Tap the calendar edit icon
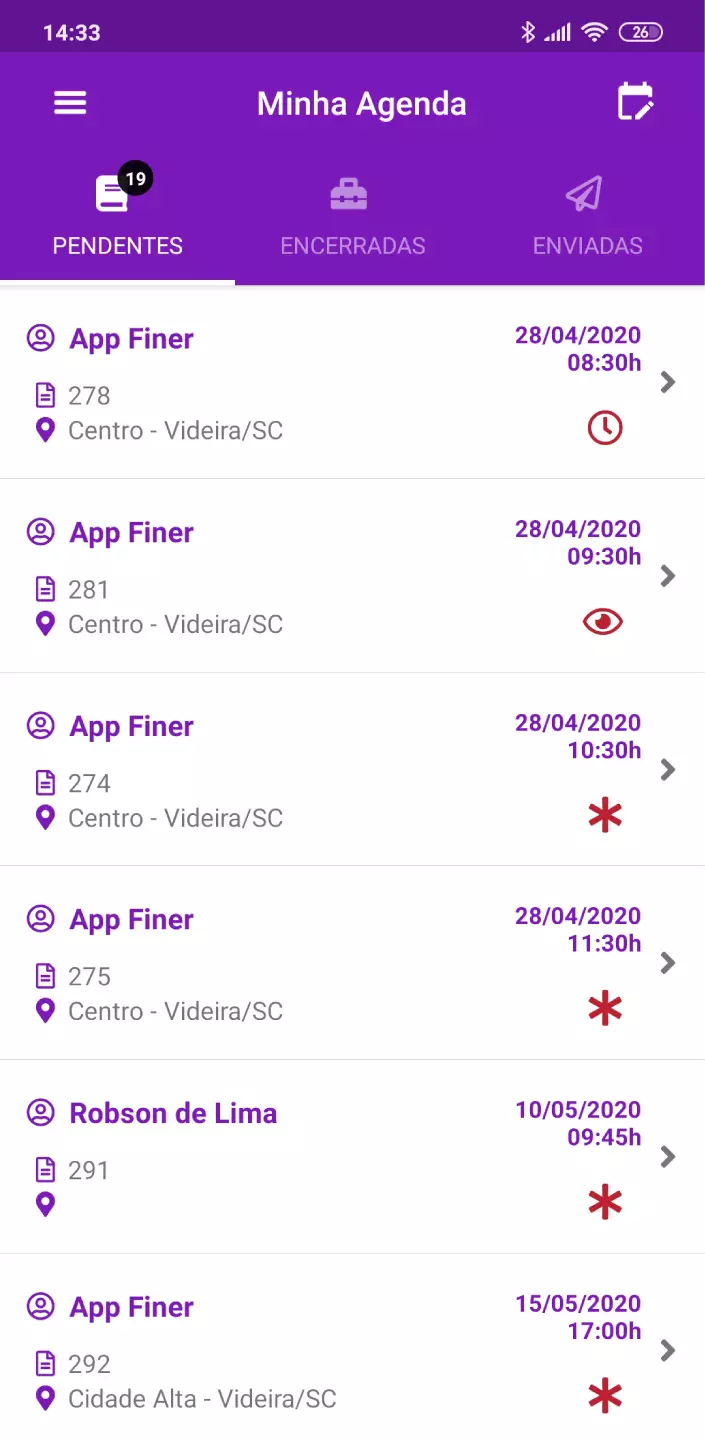 point(635,102)
